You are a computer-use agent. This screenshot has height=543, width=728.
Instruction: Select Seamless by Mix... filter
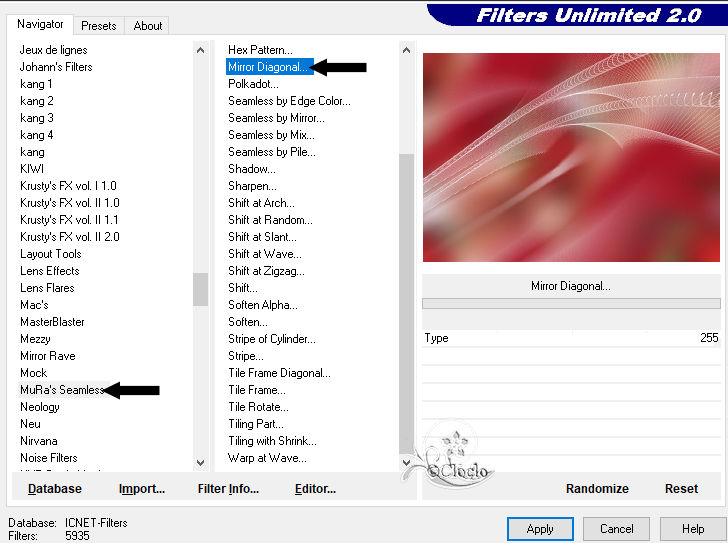pyautogui.click(x=271, y=135)
